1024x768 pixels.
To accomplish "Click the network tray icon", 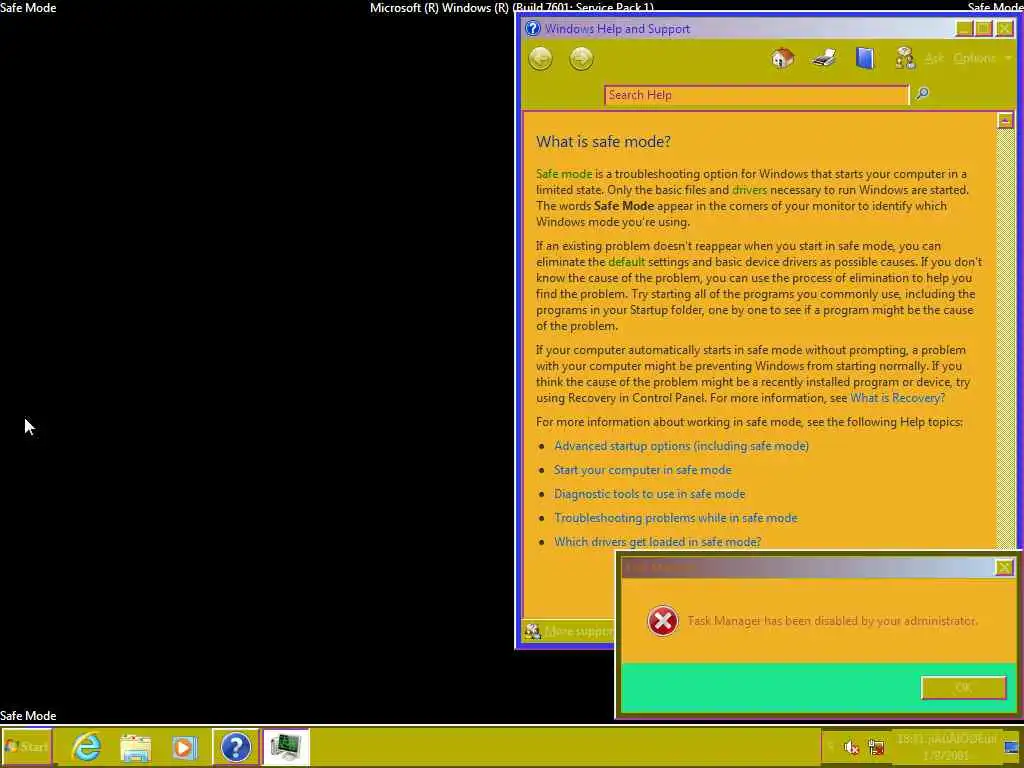I will point(876,746).
